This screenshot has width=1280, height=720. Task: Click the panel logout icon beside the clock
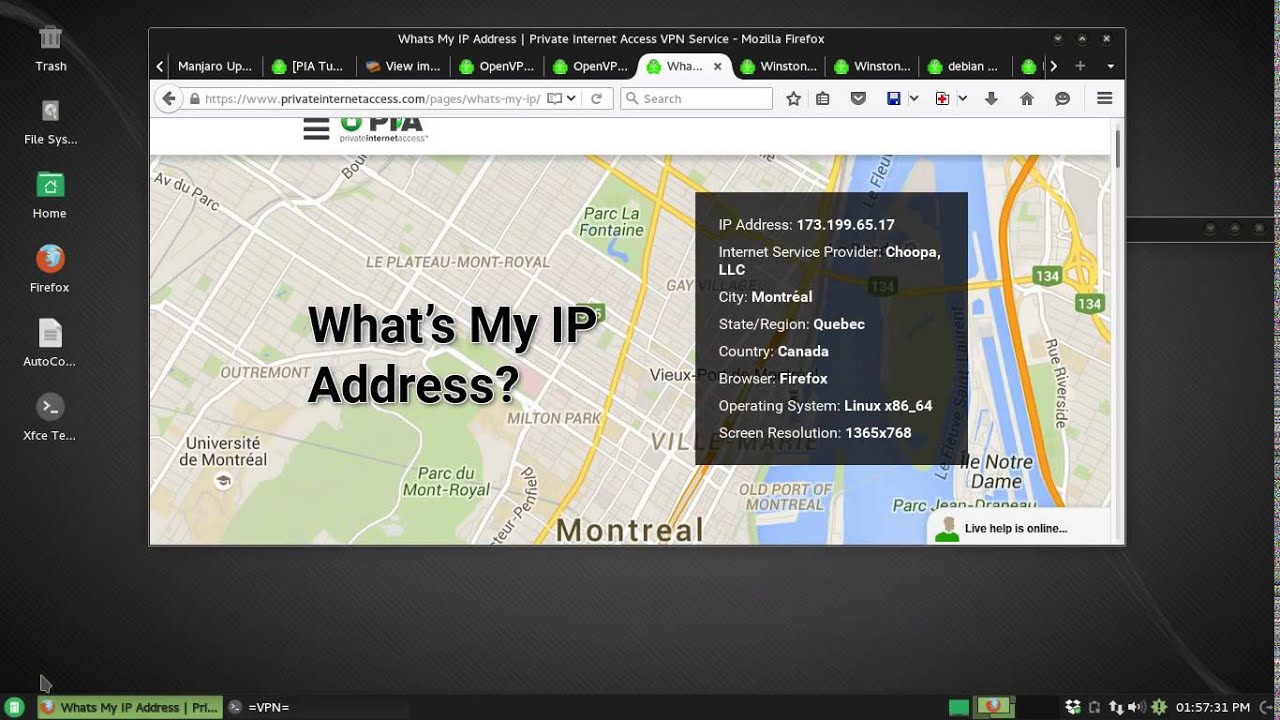tap(1266, 707)
